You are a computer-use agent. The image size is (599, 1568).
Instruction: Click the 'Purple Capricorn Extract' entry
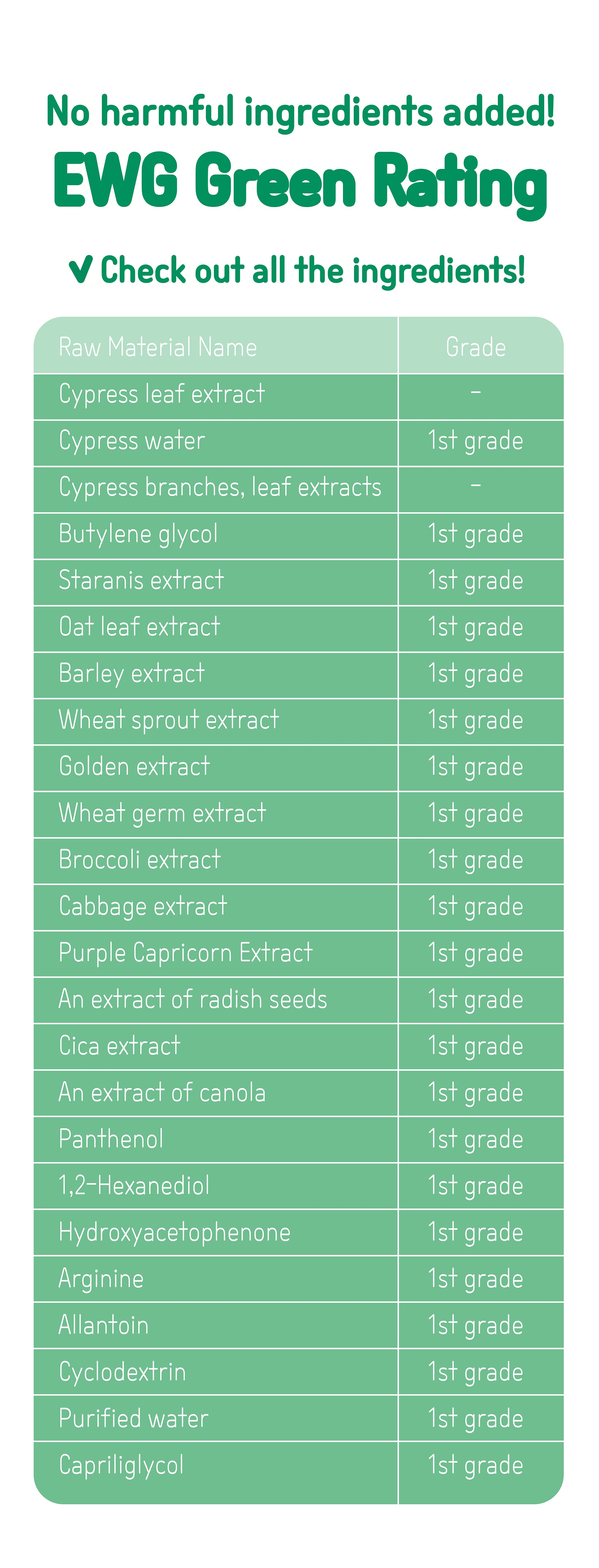click(x=186, y=953)
